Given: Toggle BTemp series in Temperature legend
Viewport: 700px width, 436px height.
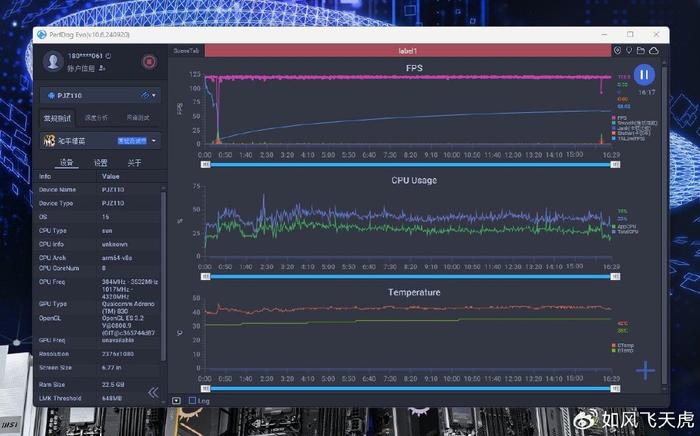Looking at the screenshot, I should click(x=623, y=350).
